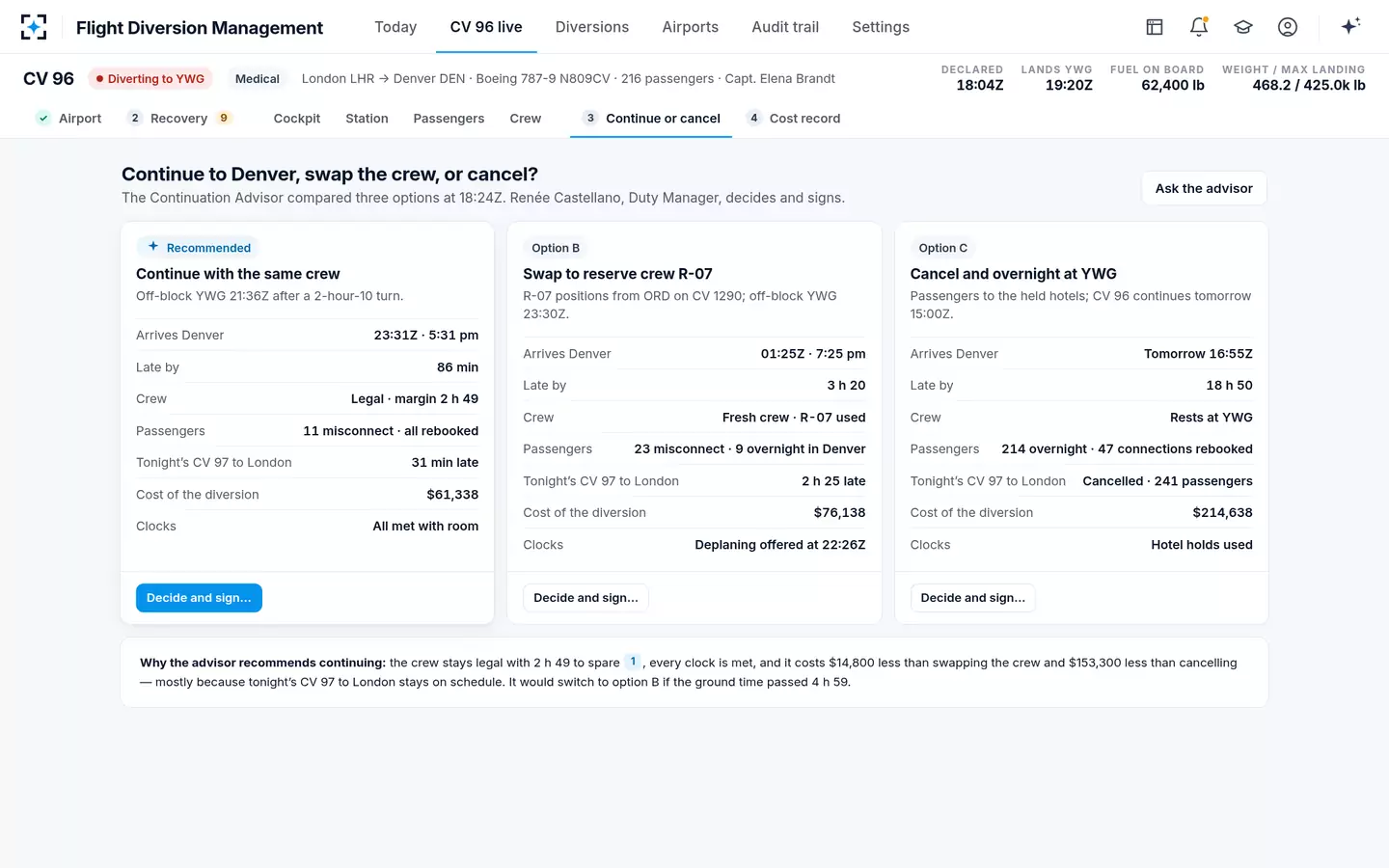Click the $61,338 diversion cost value
Screen dimensions: 1389x868
pyautogui.click(x=452, y=495)
